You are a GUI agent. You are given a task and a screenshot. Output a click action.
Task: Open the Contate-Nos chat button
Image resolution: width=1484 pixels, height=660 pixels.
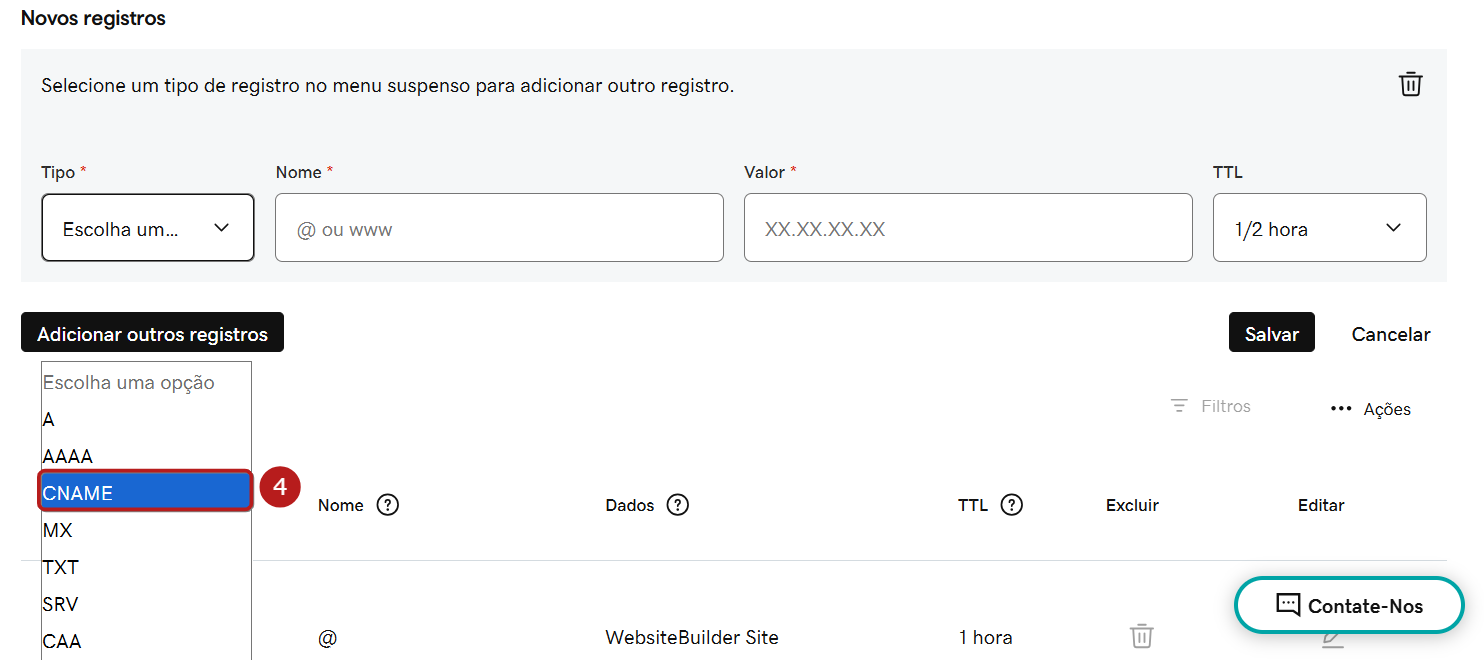pos(1350,605)
